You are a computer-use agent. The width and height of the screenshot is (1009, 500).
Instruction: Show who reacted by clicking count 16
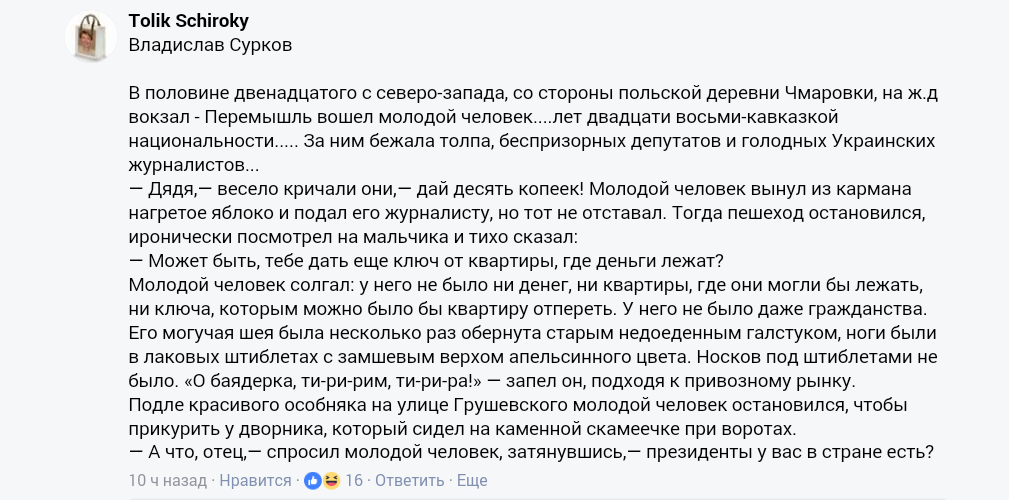coord(354,481)
